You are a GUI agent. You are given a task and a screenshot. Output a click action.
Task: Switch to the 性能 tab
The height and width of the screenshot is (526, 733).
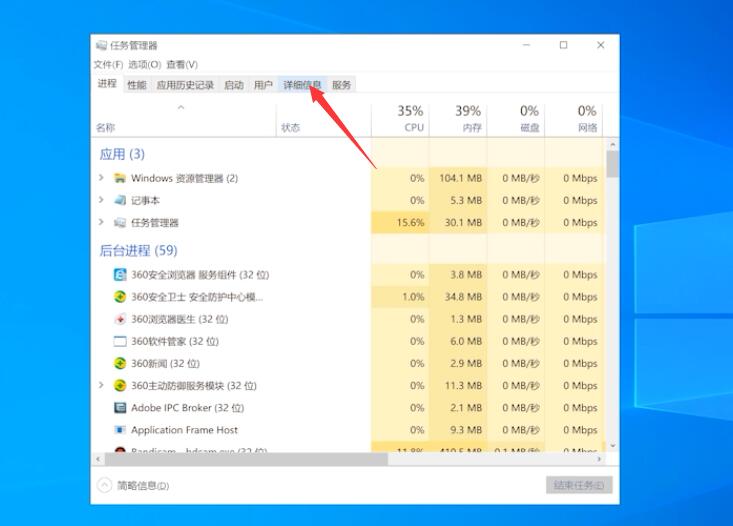click(137, 85)
